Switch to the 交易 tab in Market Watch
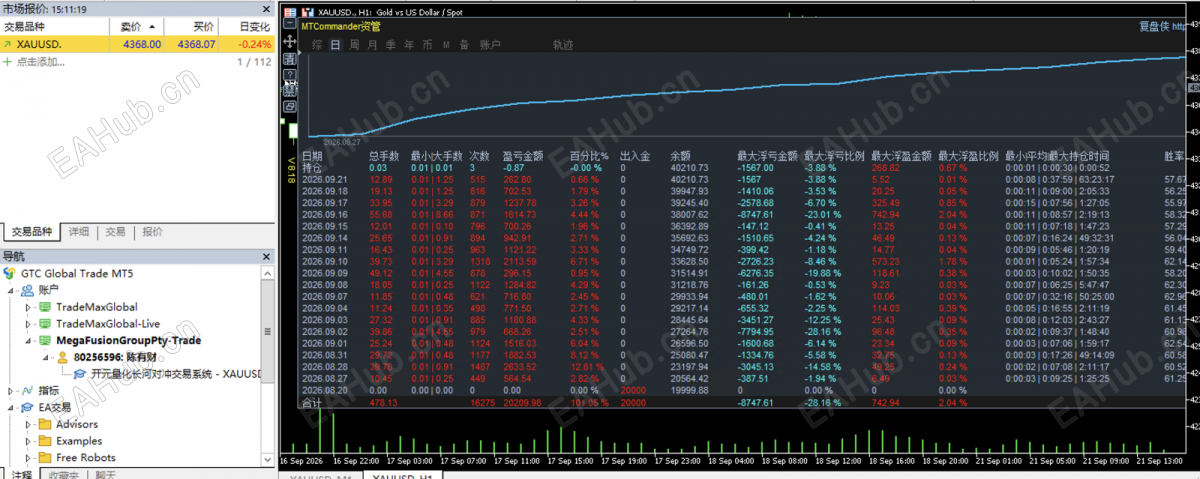Screen dimensions: 1200x479 coord(116,231)
